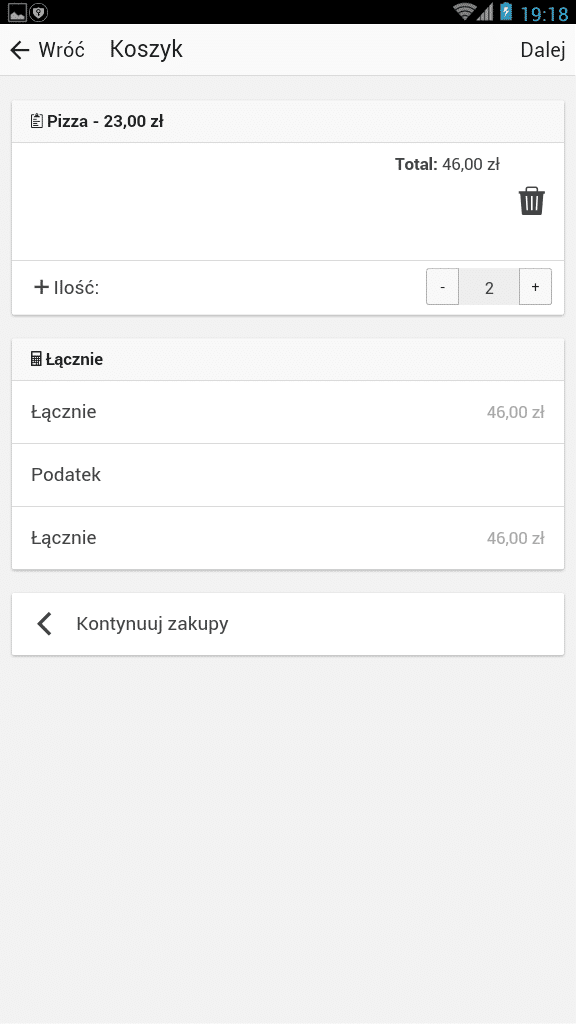Tap the clipboard icon beside Pizza
This screenshot has width=576, height=1024.
pos(37,121)
